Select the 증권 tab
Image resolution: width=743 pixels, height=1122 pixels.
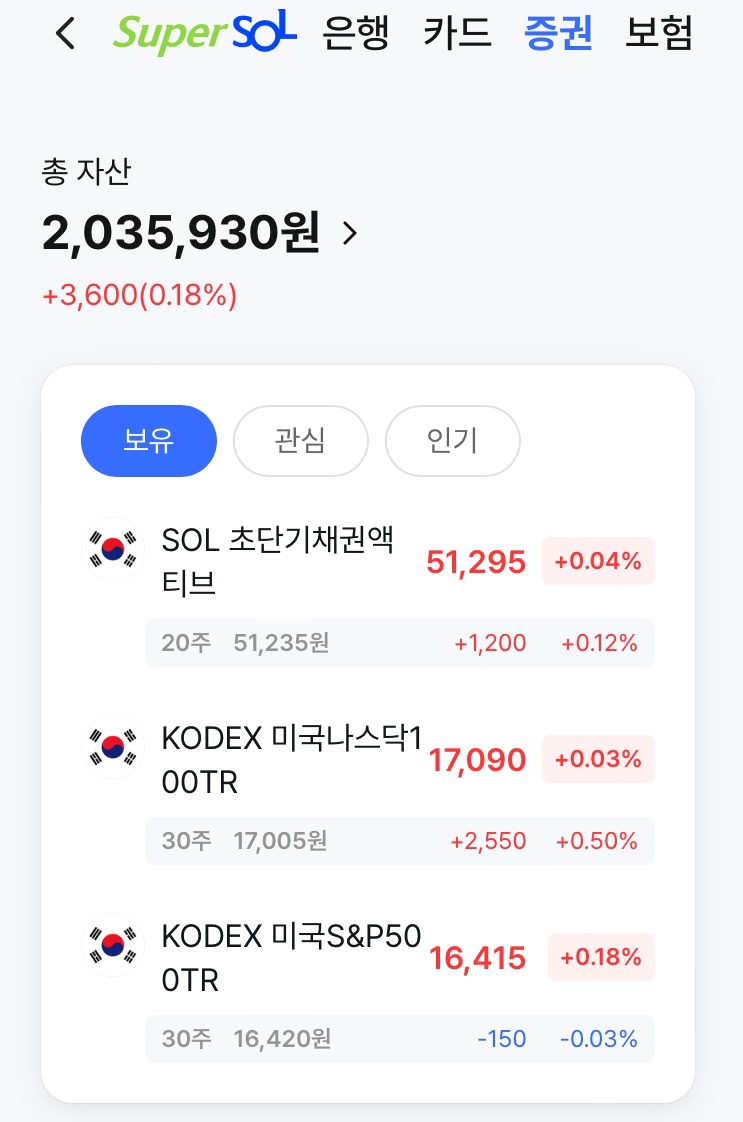click(558, 33)
